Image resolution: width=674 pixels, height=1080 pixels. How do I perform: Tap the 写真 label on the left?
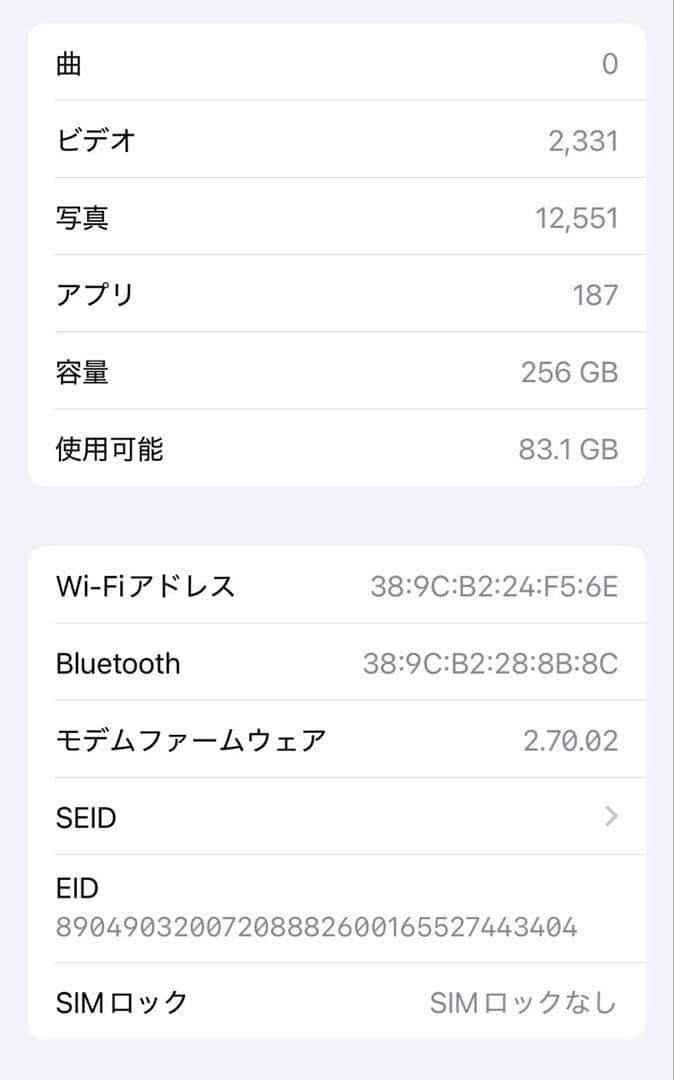(85, 217)
